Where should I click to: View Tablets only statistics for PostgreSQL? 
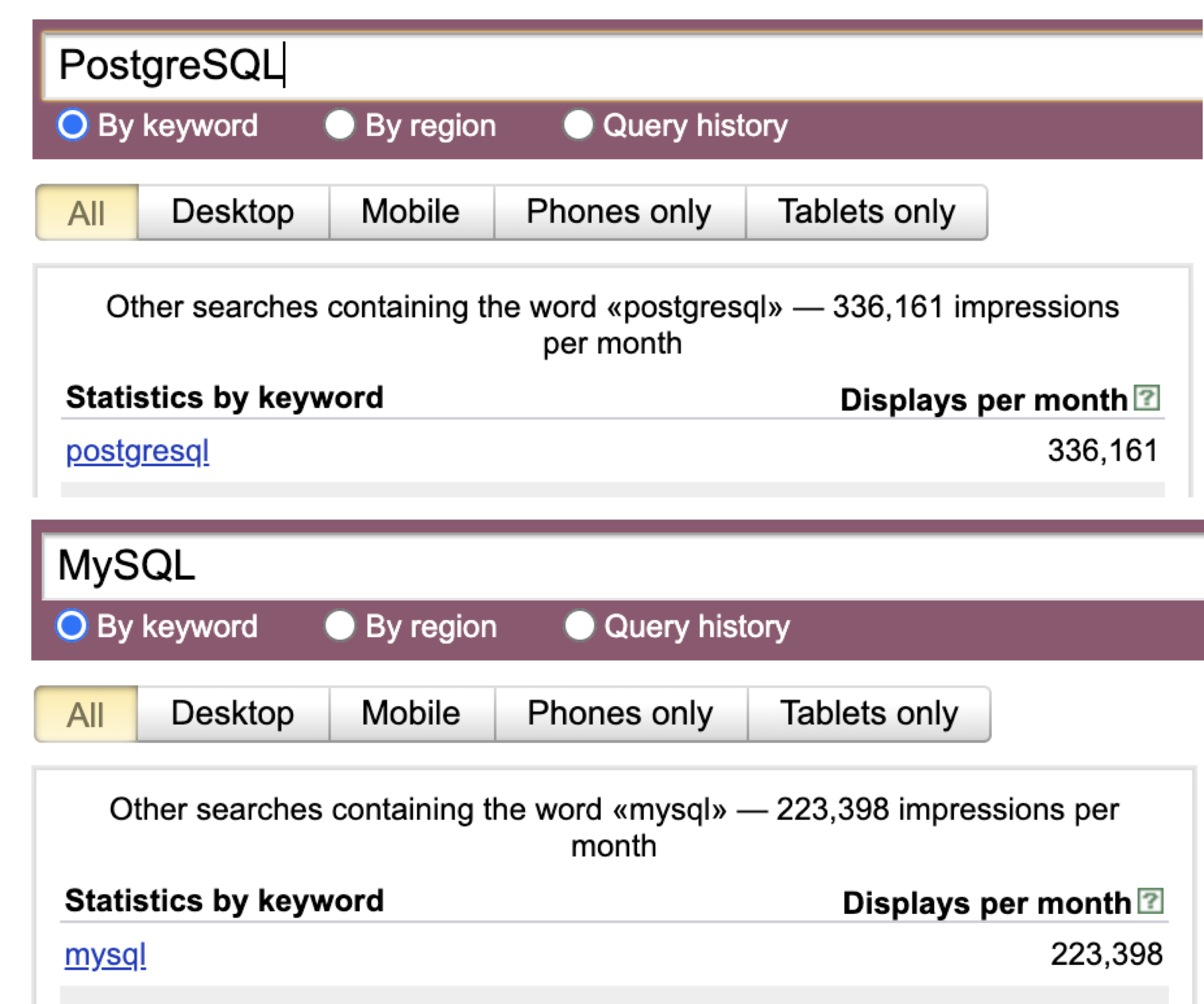click(866, 212)
